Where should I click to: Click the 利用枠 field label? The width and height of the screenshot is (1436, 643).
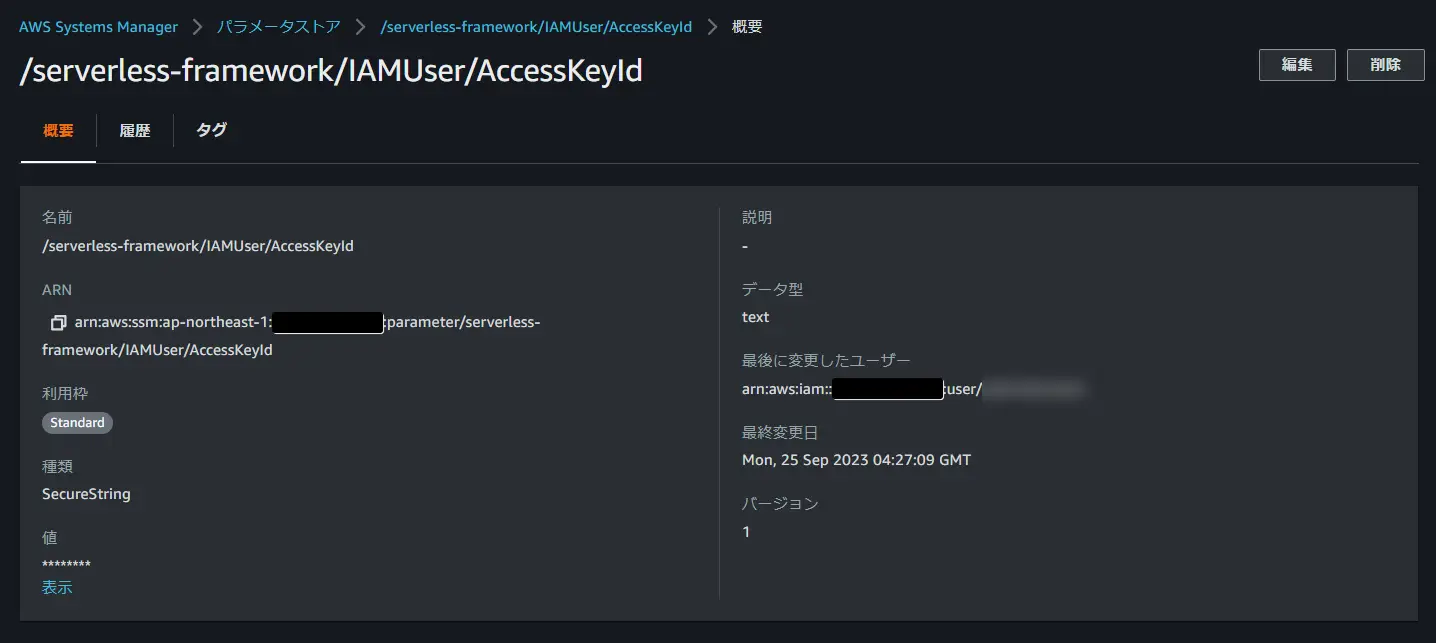point(65,394)
